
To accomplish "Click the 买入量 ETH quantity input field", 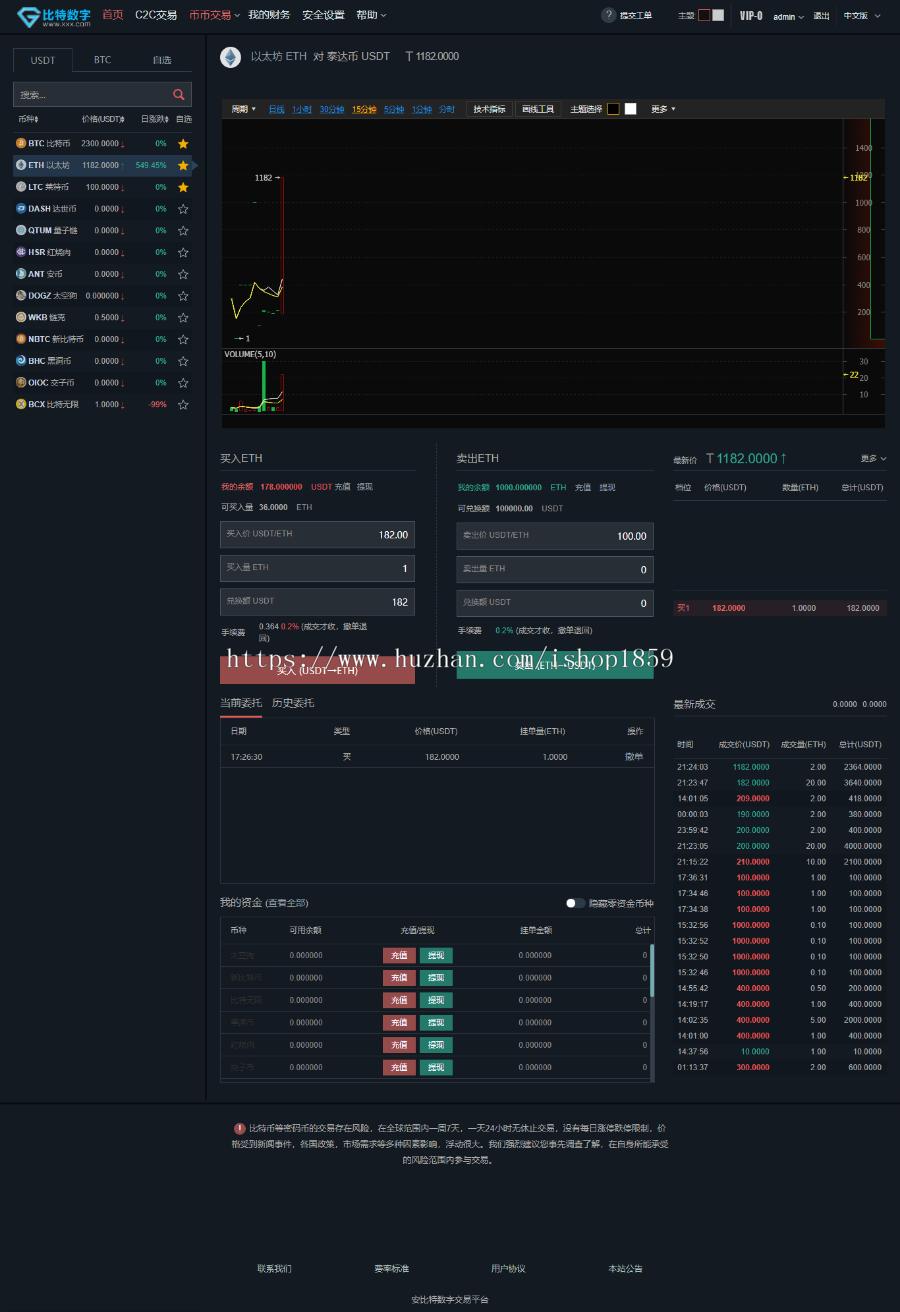I will click(317, 568).
